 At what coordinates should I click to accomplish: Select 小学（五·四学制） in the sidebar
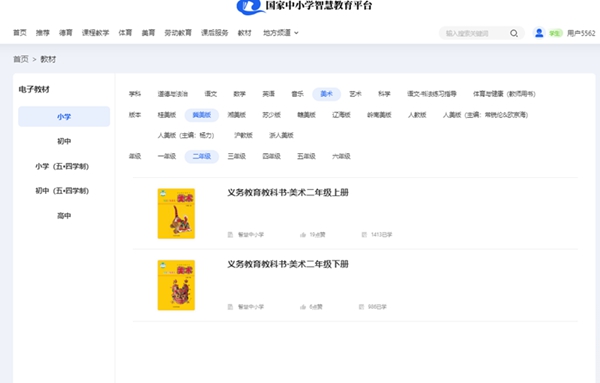(62, 166)
